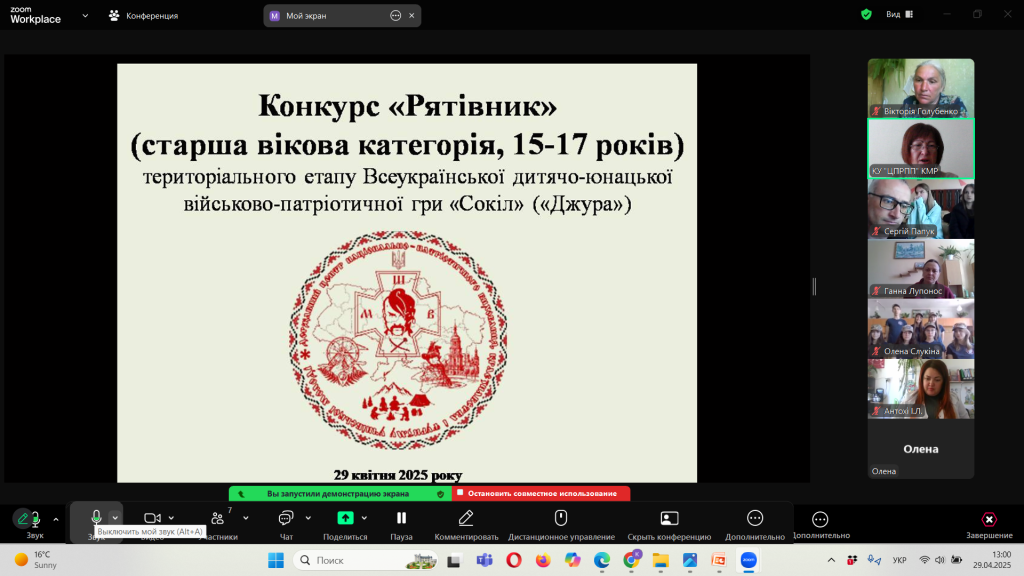Open the volume speaker tray icon
Viewport: 1024px width, 576px height.
click(x=940, y=560)
